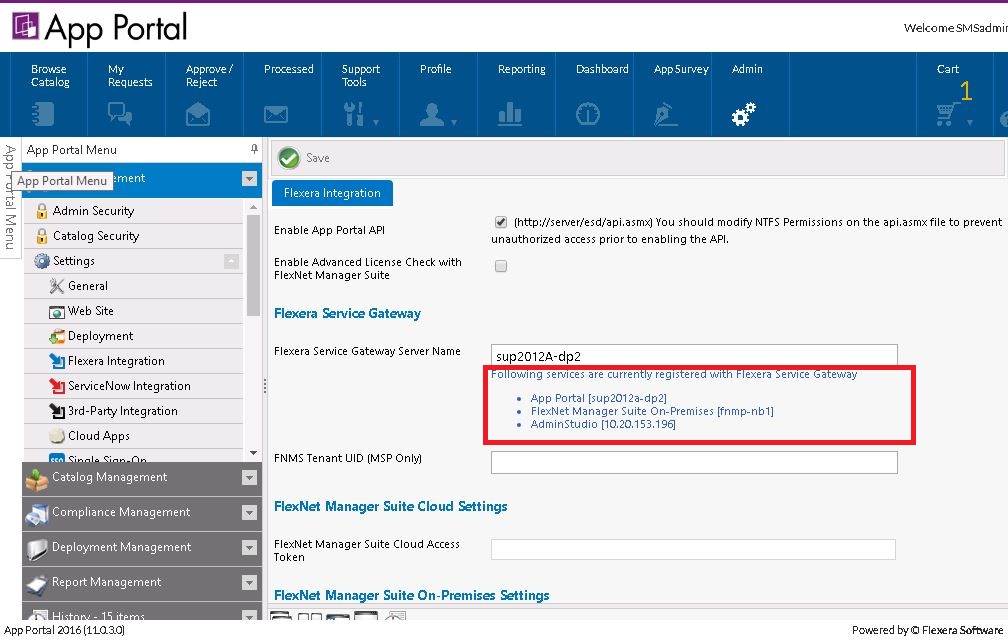Image resolution: width=1008 pixels, height=642 pixels.
Task: Expand the Catalog Management section
Action: (x=249, y=477)
